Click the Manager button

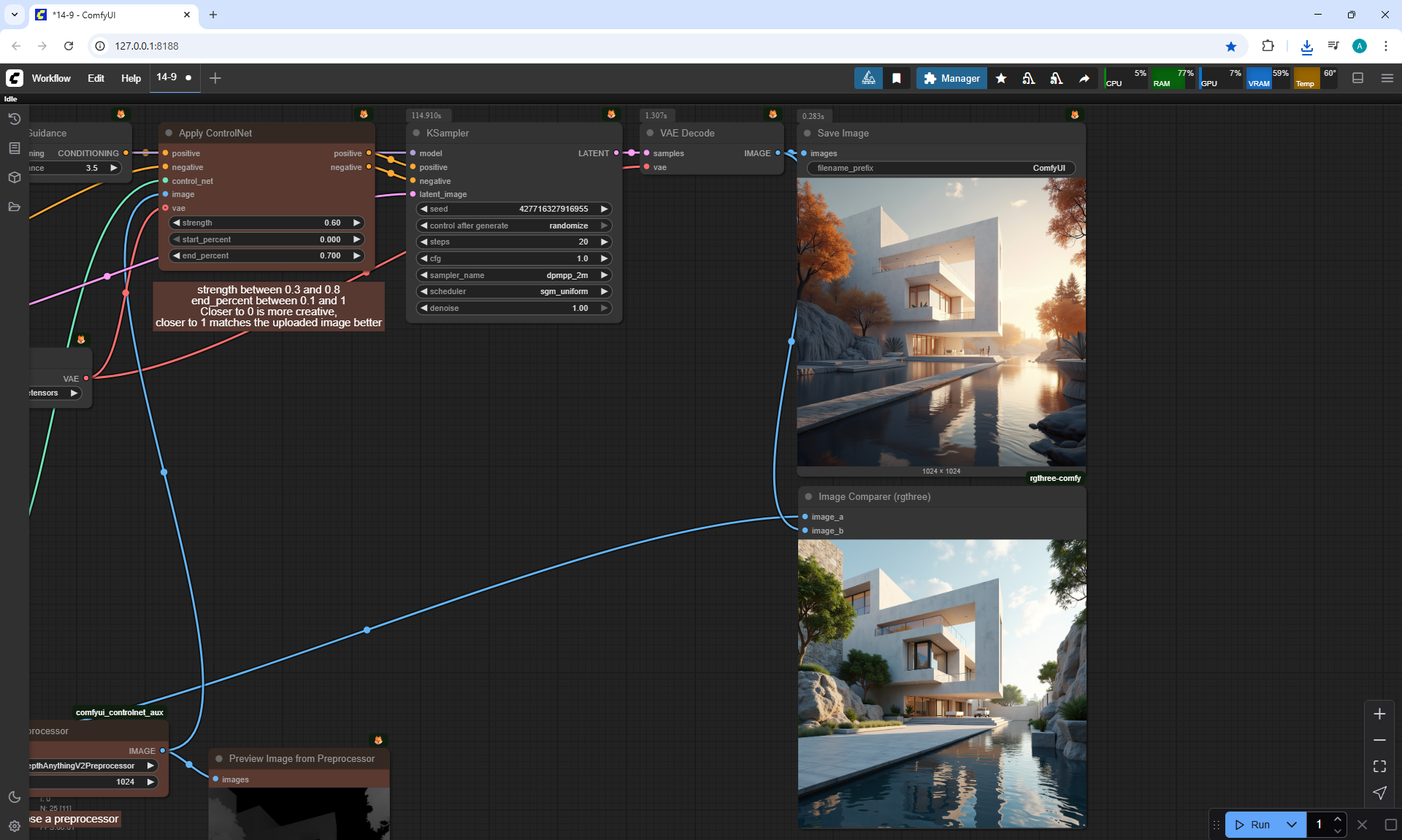(x=951, y=78)
